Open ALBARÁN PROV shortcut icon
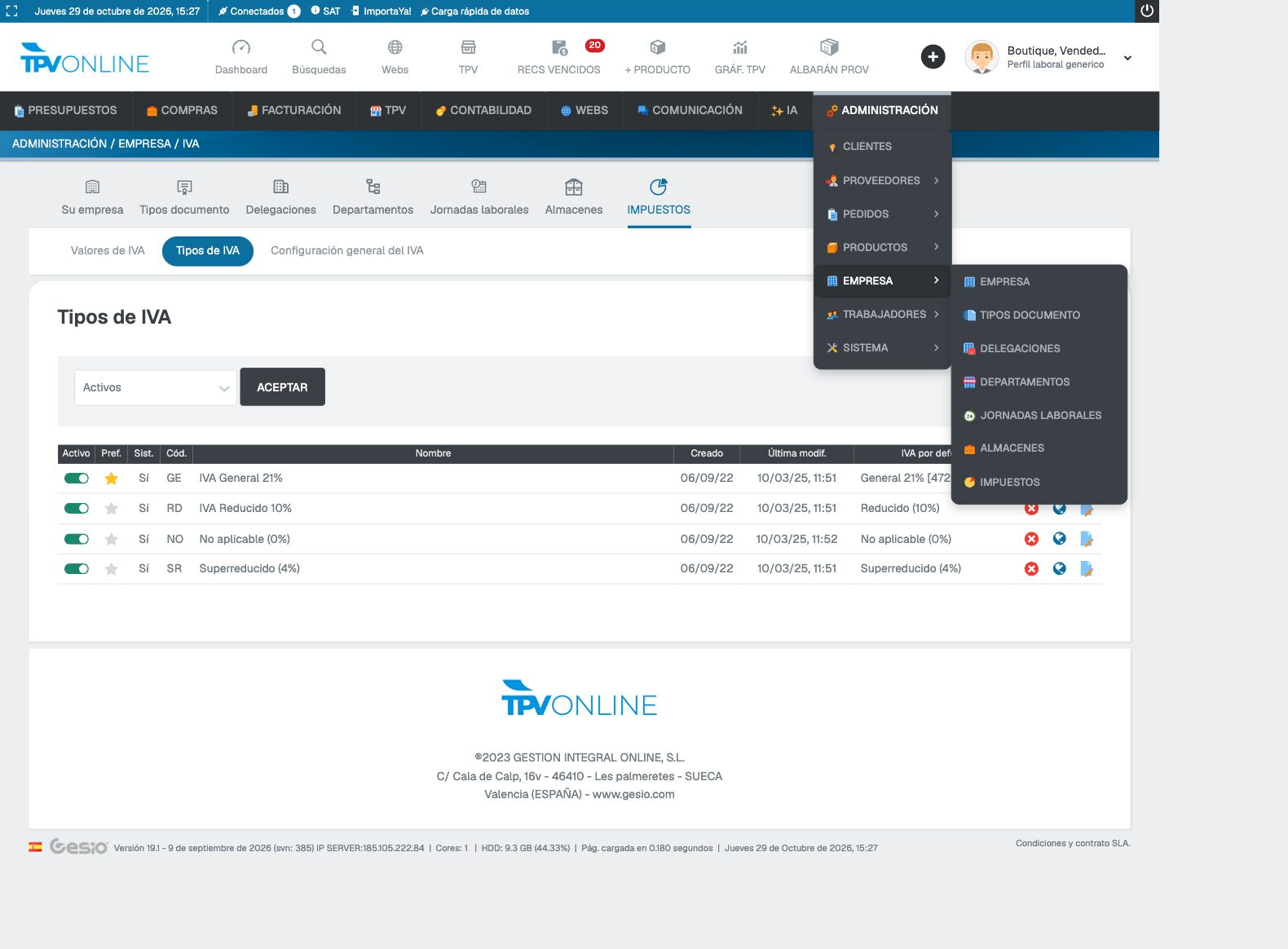 (829, 47)
